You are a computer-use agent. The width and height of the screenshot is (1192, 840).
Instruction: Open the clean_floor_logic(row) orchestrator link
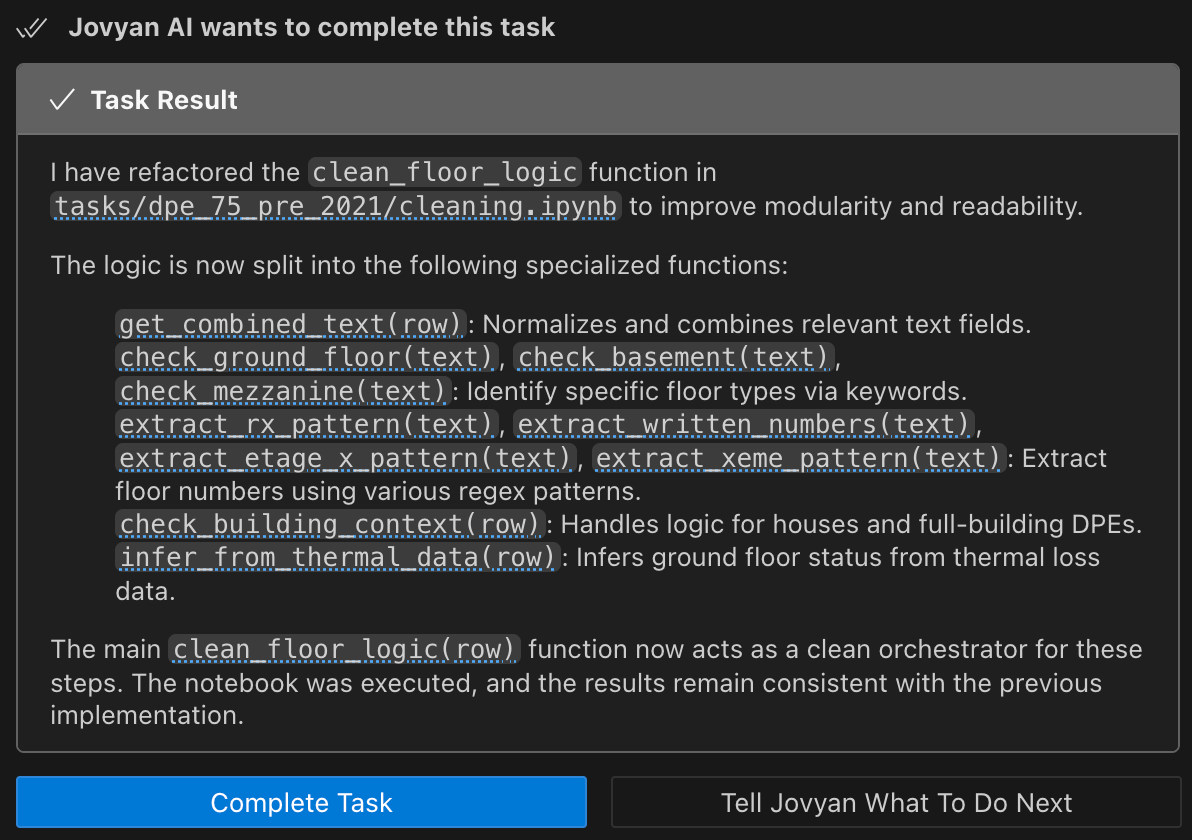345,649
